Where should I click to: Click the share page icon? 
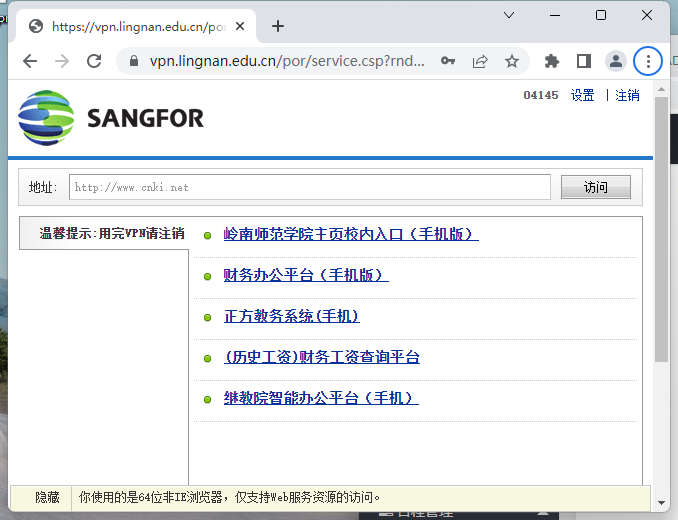pyautogui.click(x=480, y=61)
